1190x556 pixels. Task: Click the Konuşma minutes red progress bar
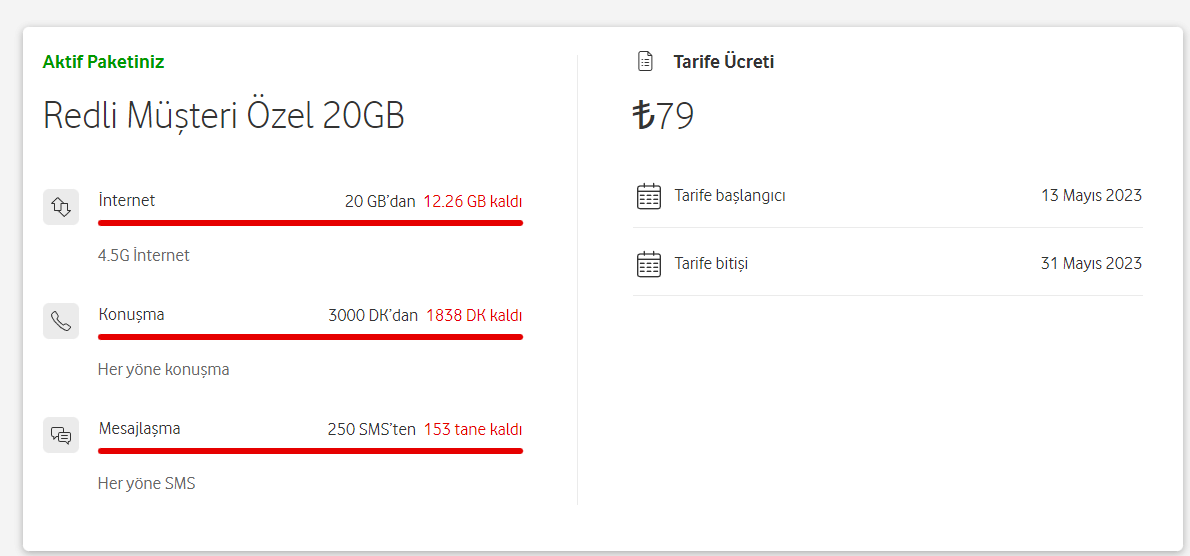pyautogui.click(x=310, y=337)
